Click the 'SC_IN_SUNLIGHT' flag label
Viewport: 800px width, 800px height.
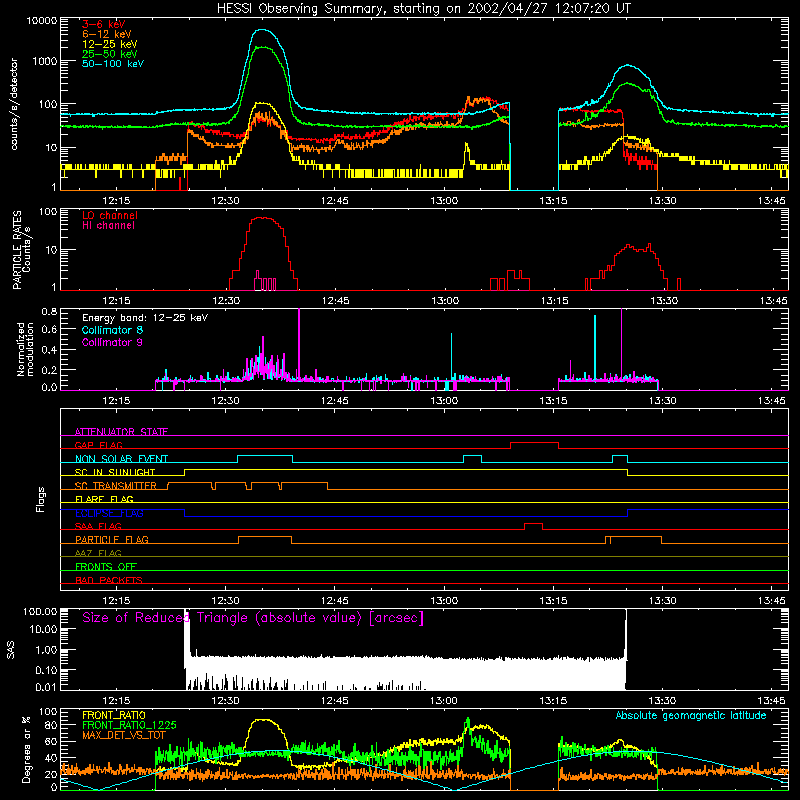pyautogui.click(x=115, y=472)
